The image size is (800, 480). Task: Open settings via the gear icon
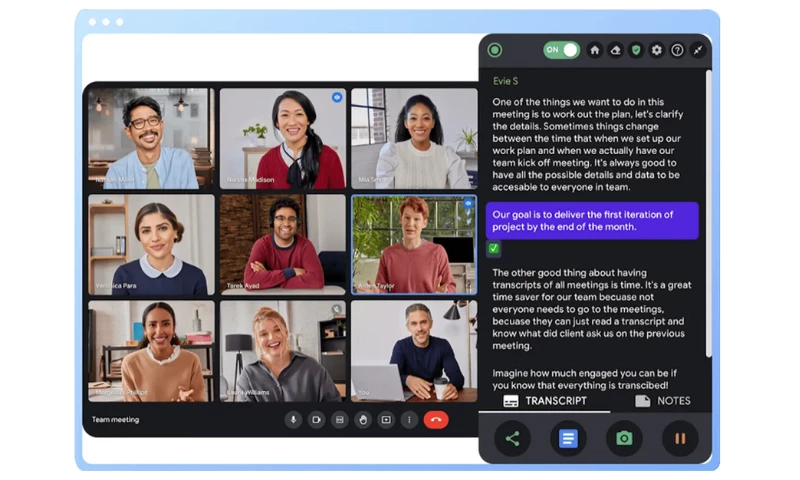[657, 50]
